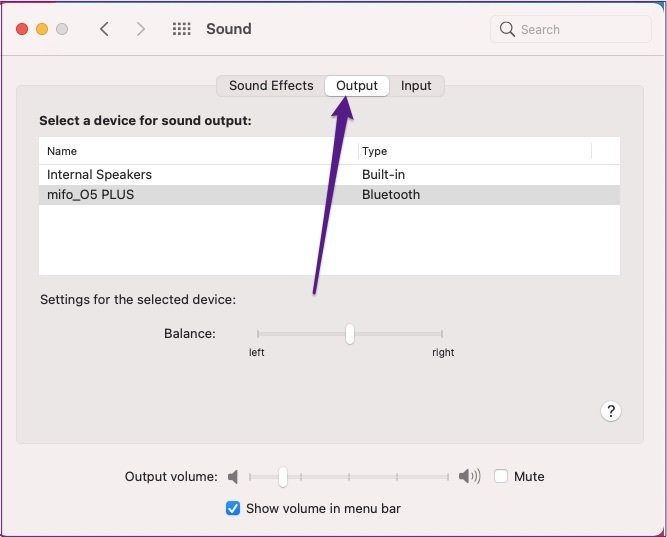
Task: Enable the Mute checkbox
Action: coord(501,476)
